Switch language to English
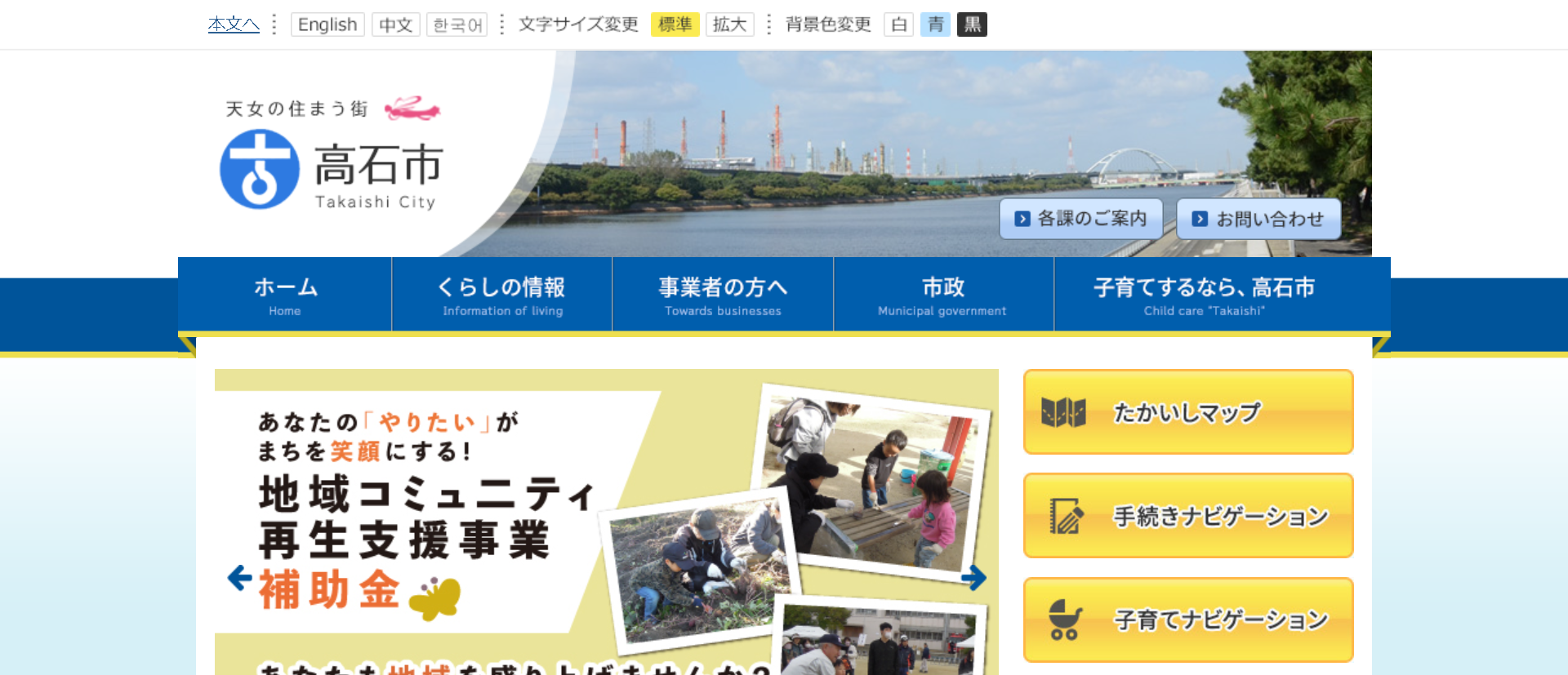Image resolution: width=1568 pixels, height=675 pixels. click(x=327, y=24)
